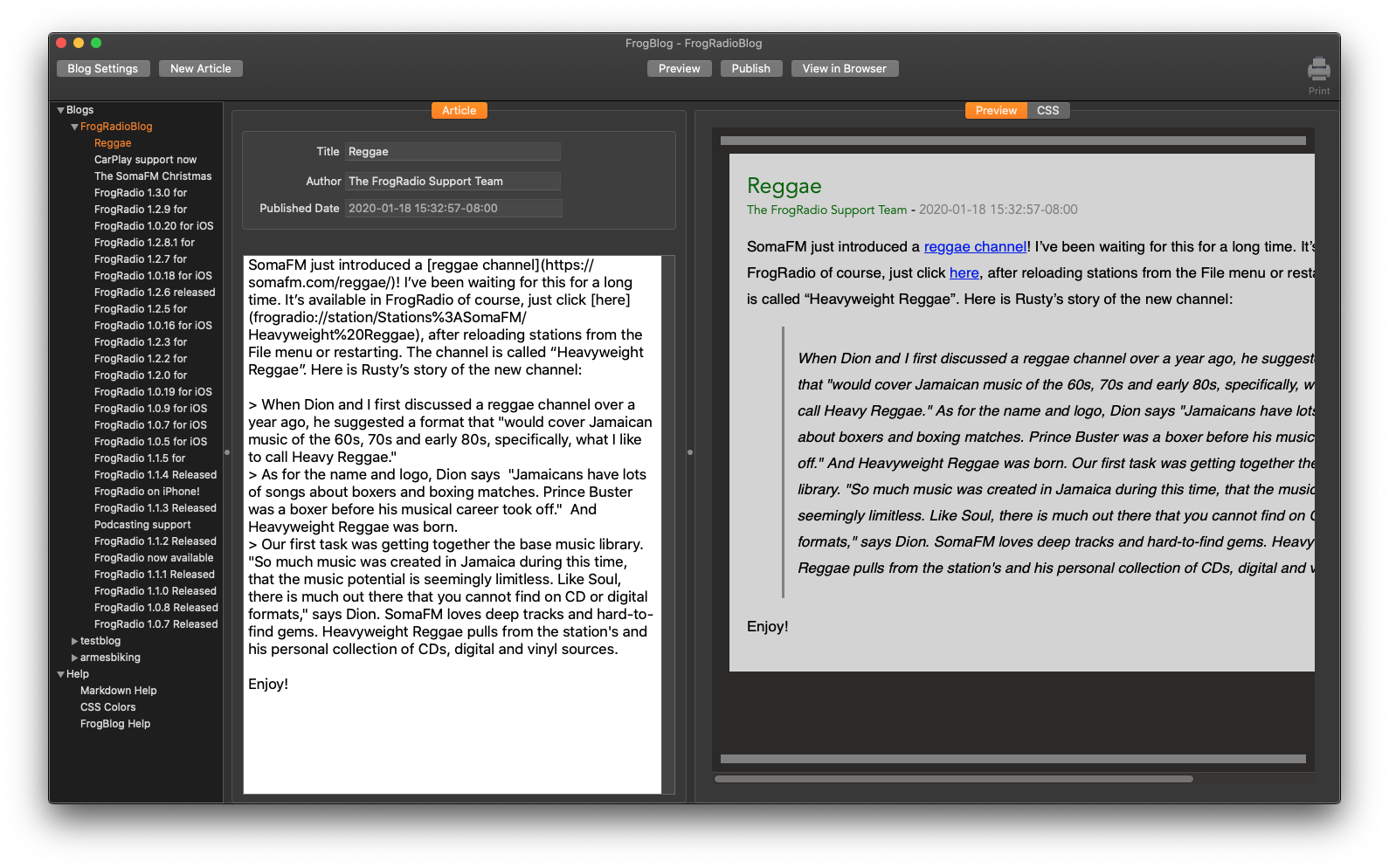Publish the blog
Viewport: 1389px width, 868px height.
coord(751,69)
